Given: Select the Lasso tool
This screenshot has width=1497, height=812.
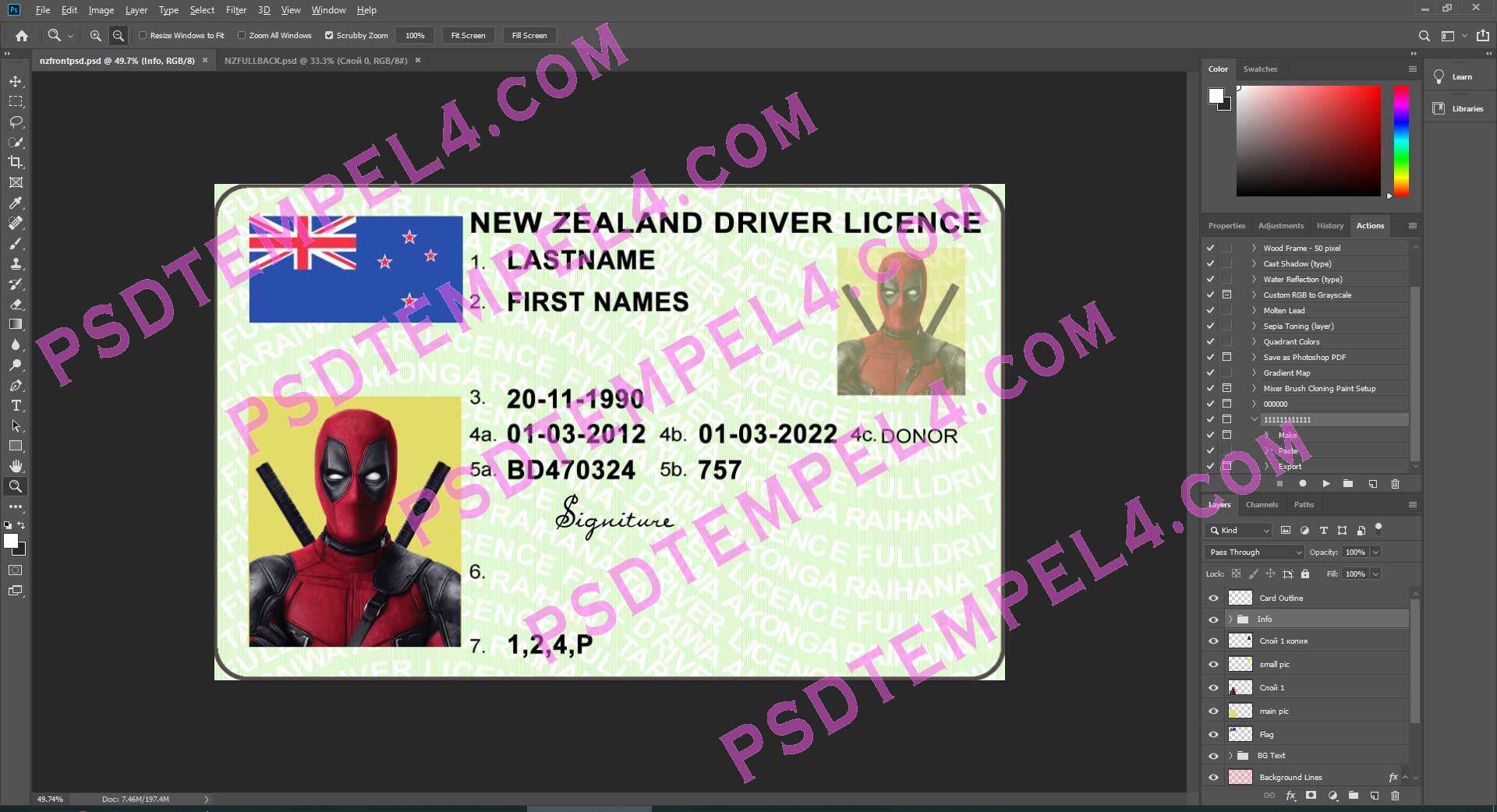Looking at the screenshot, I should coord(16,122).
